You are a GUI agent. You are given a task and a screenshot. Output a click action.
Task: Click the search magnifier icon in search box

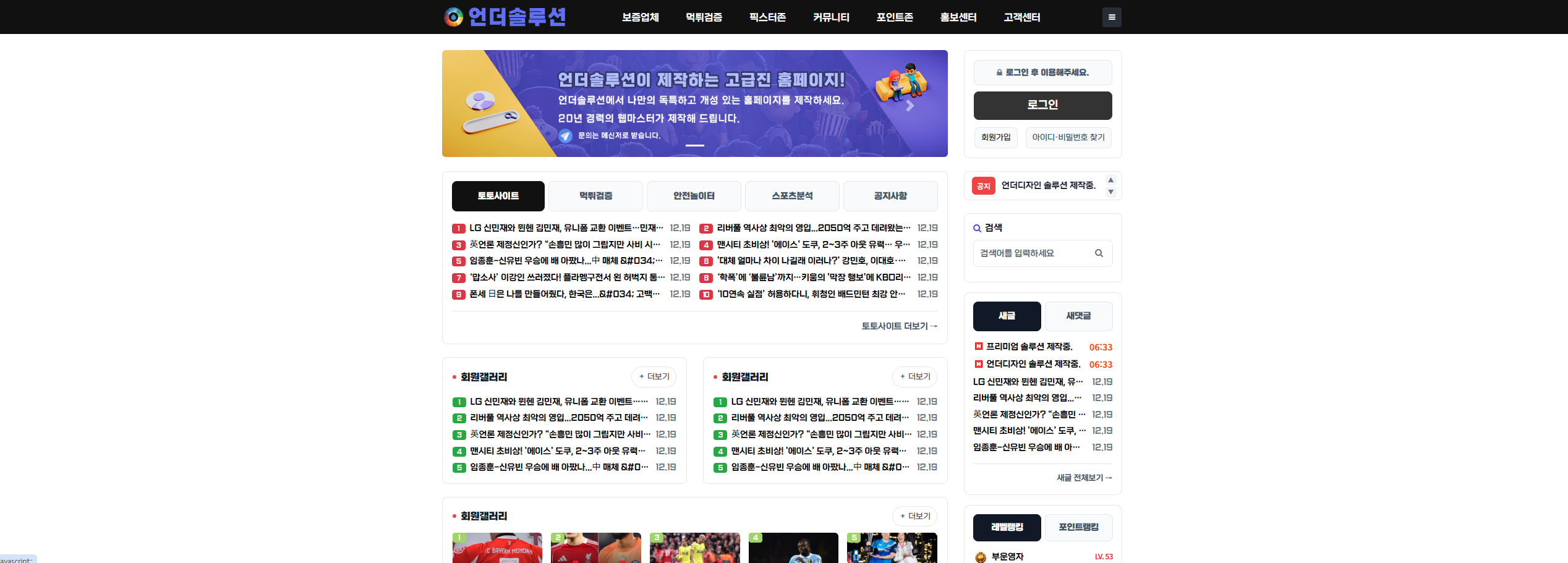coord(1099,253)
